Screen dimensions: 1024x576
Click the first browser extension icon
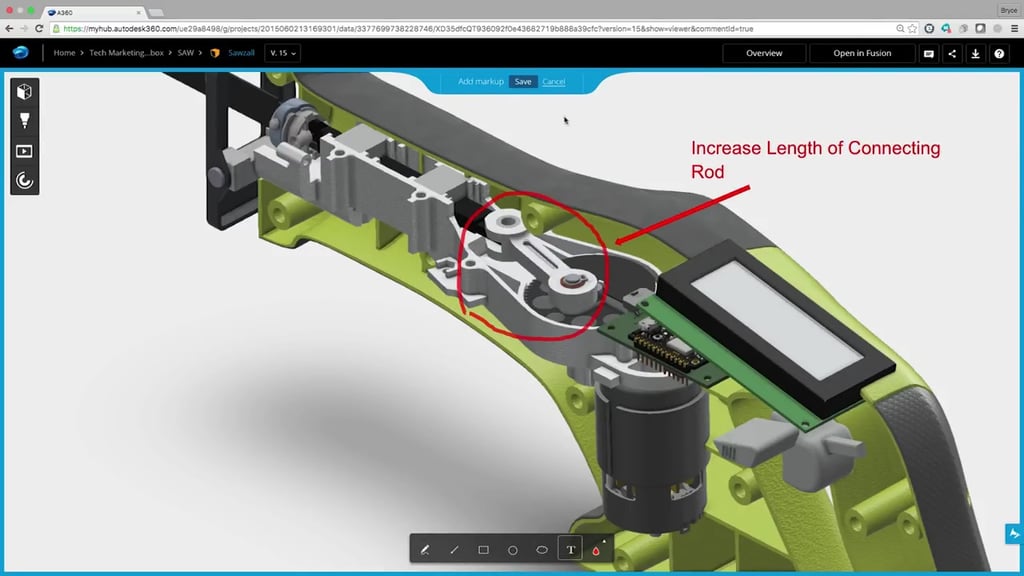929,29
